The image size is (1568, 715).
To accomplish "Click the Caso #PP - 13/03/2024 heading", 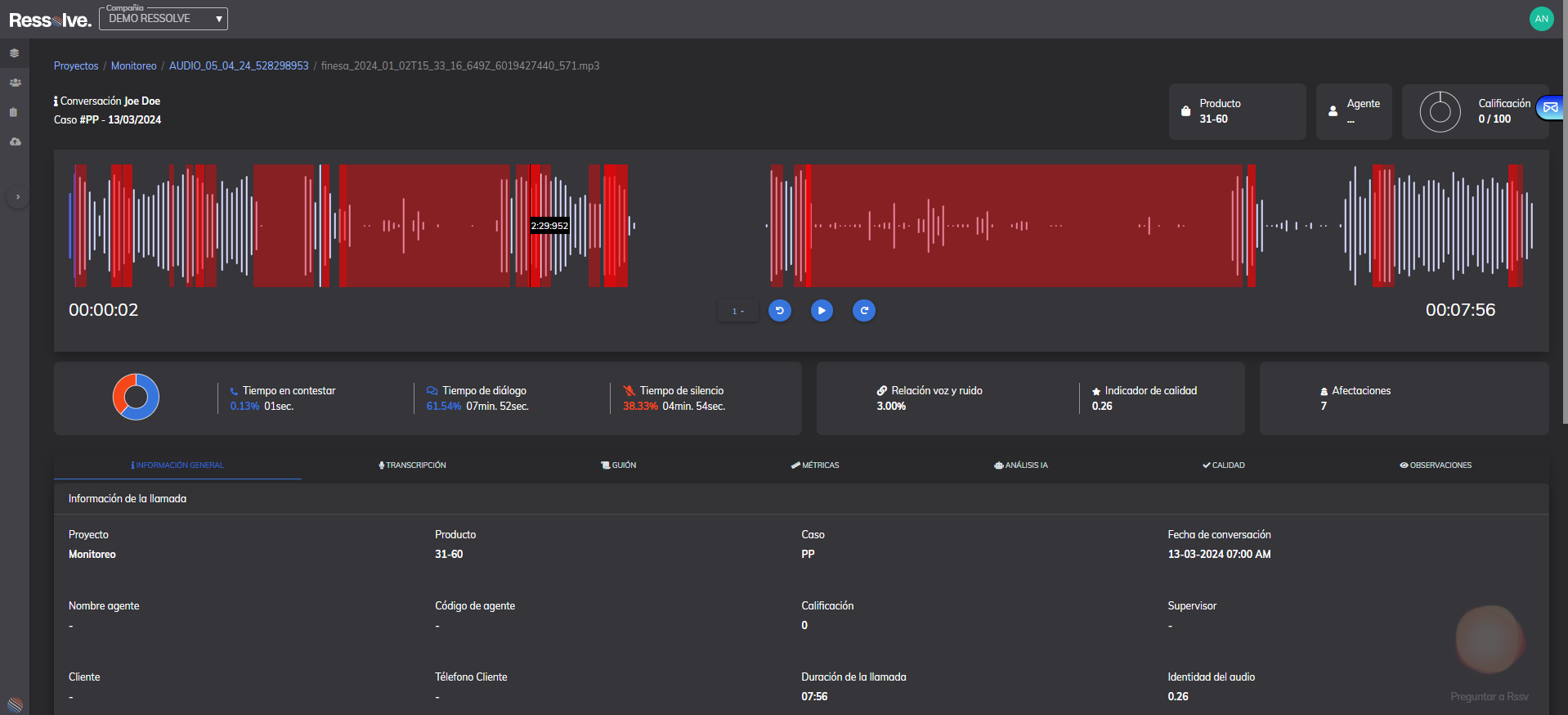I will pyautogui.click(x=107, y=120).
